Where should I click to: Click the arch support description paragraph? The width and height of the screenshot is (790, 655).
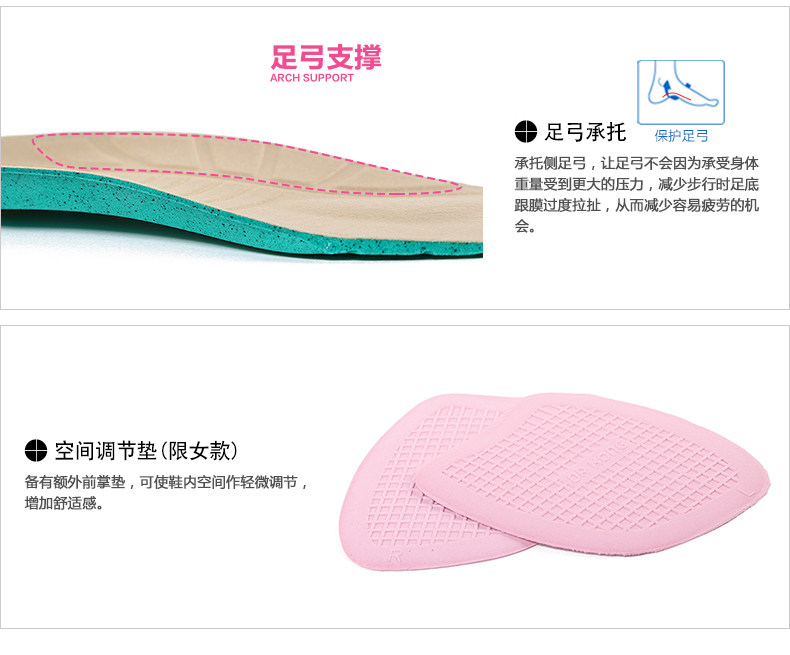coord(636,194)
